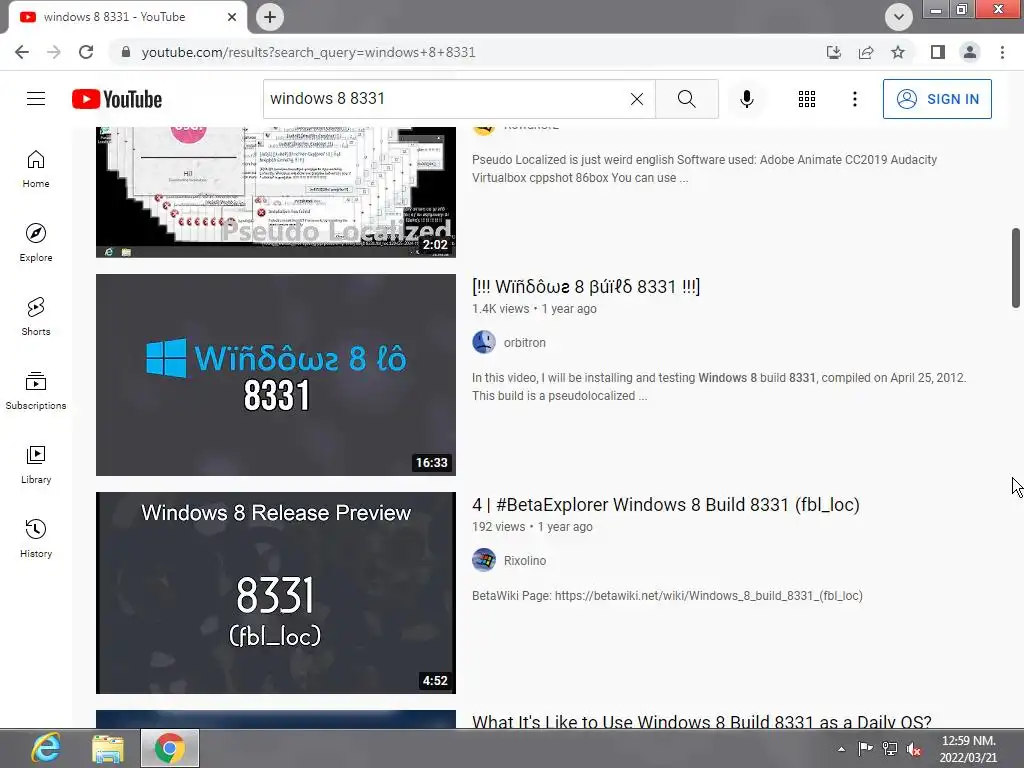Open Action Center flag icon

[x=865, y=748]
